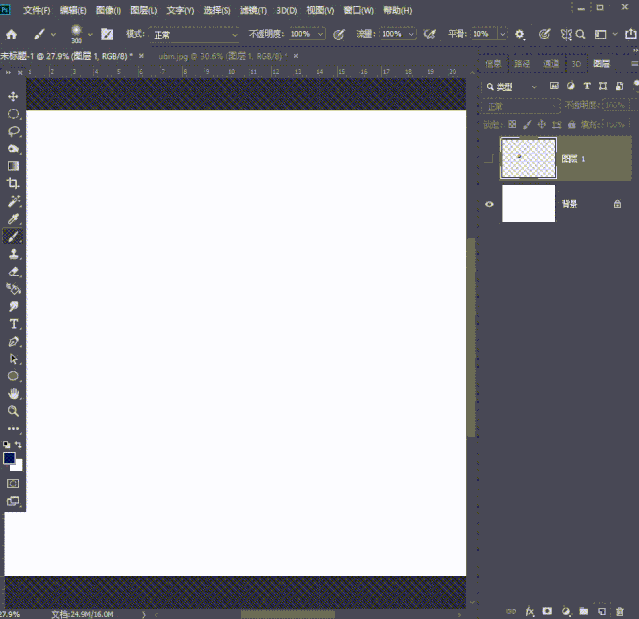Switch to the 通道 panel tab
The height and width of the screenshot is (619, 639).
click(551, 63)
